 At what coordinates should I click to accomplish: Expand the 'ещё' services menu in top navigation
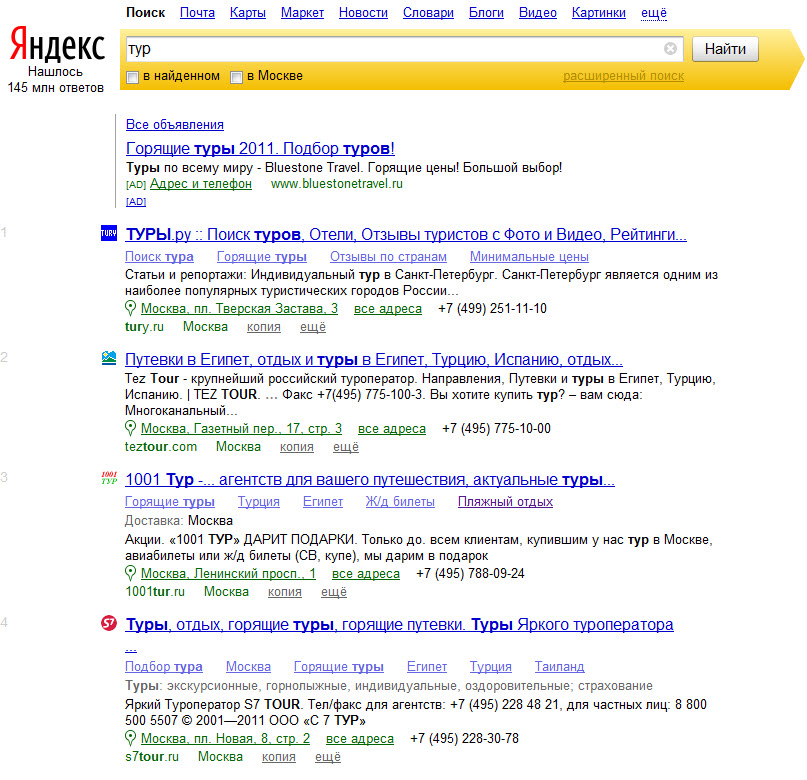click(654, 13)
